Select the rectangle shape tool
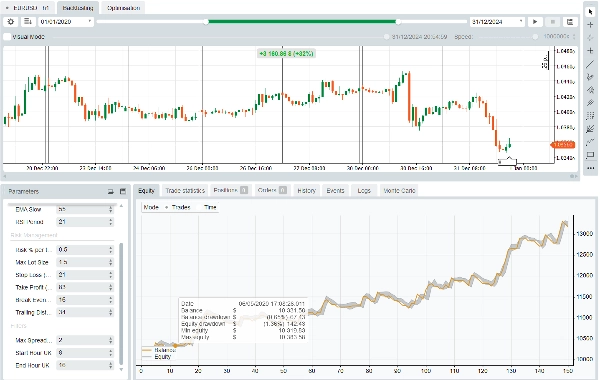Image resolution: width=600 pixels, height=380 pixels. click(x=590, y=155)
